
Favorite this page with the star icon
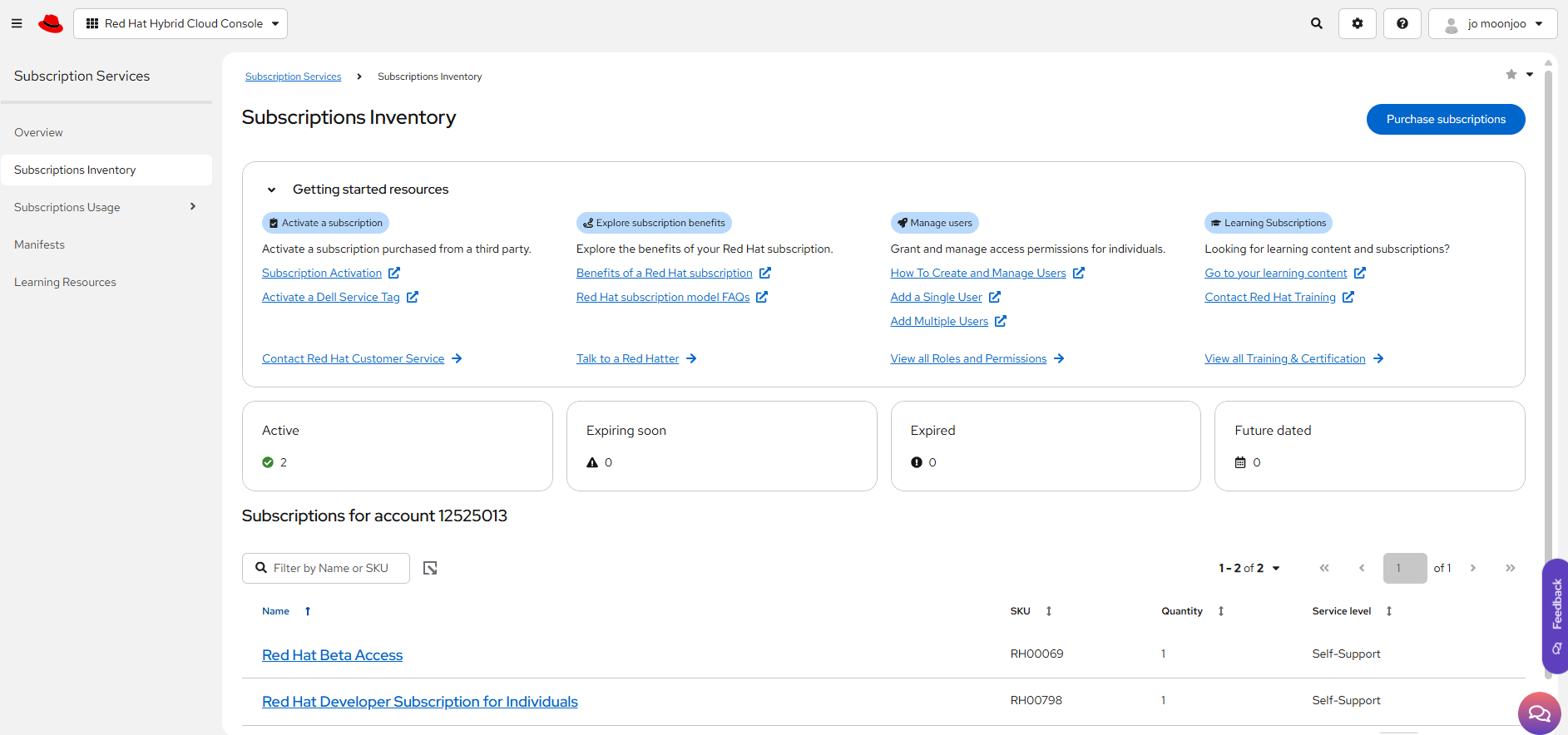click(1511, 75)
